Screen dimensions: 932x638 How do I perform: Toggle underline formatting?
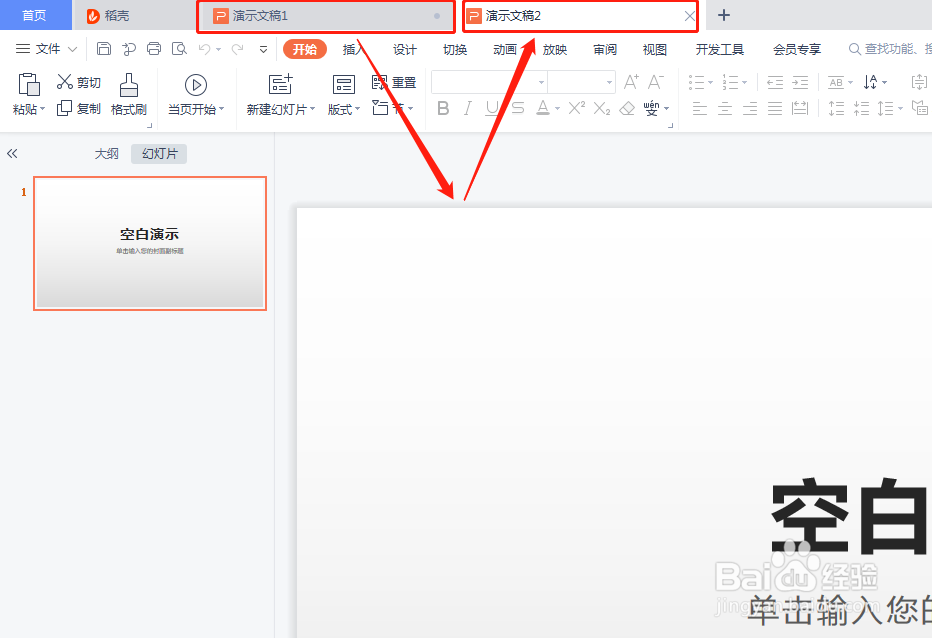tap(493, 109)
